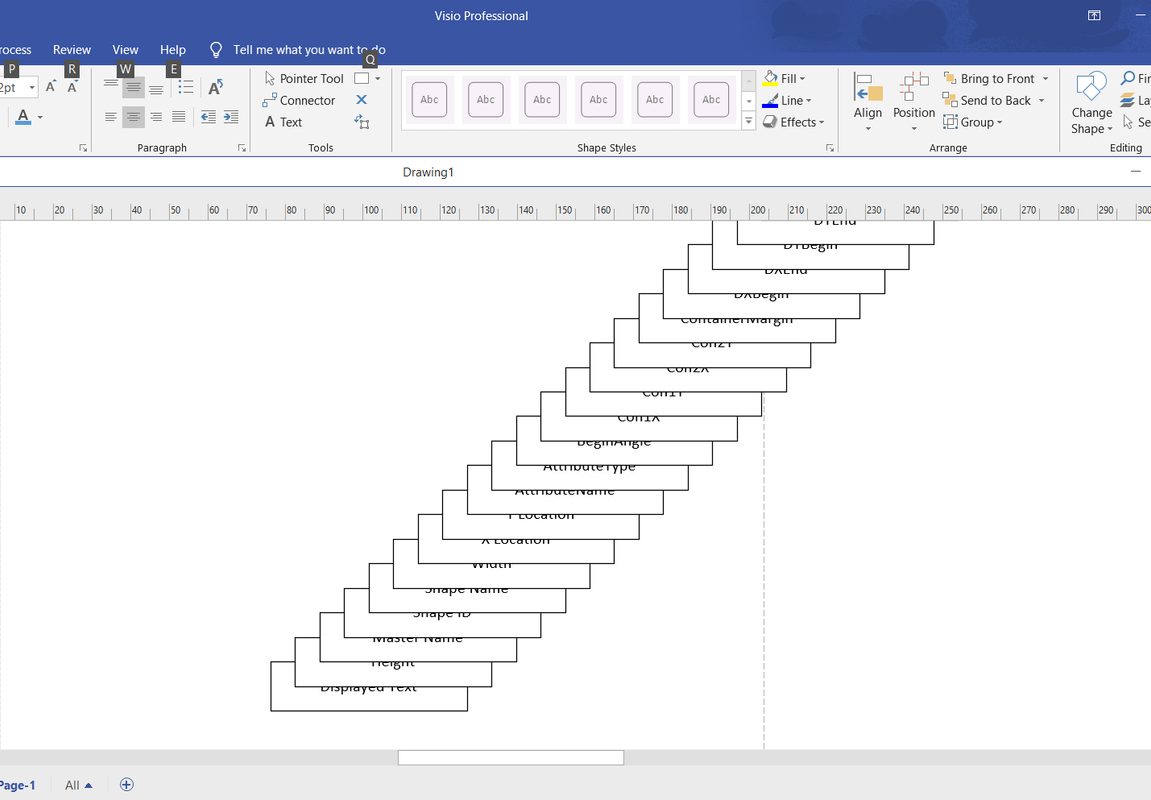Select the Text Block rotate tool
Screen dimensions: 1151x800
[x=362, y=123]
